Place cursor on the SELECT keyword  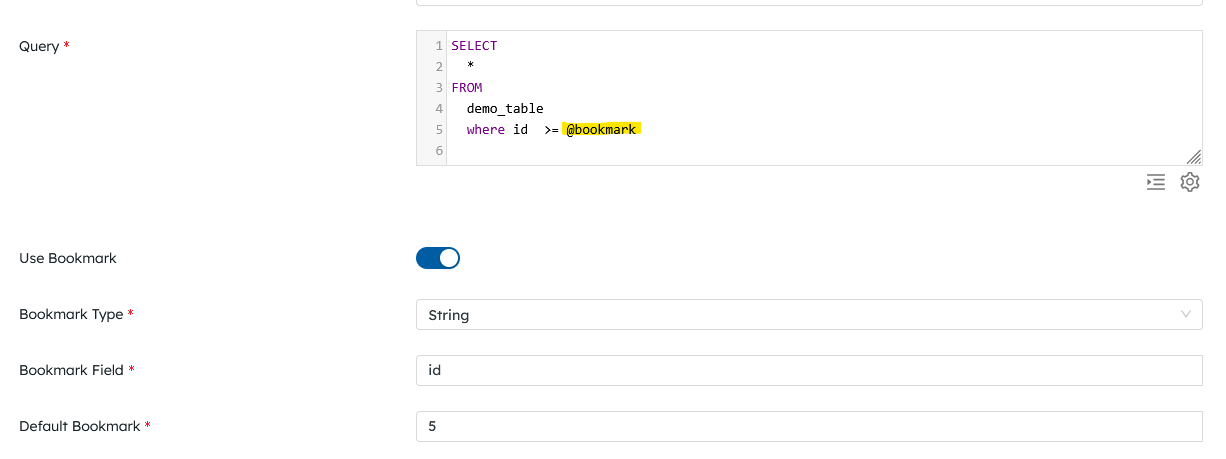pos(474,46)
